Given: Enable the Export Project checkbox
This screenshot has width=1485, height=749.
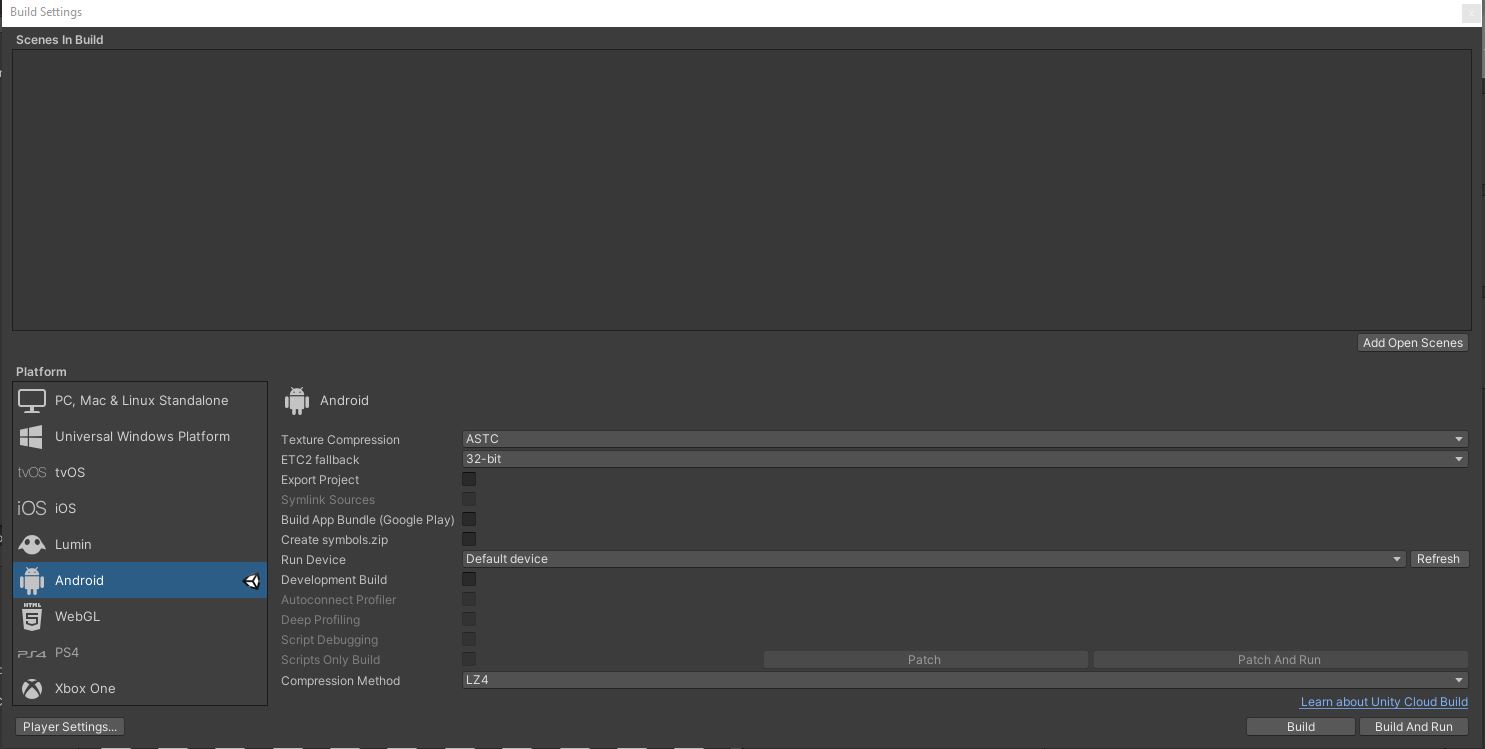Looking at the screenshot, I should 469,480.
